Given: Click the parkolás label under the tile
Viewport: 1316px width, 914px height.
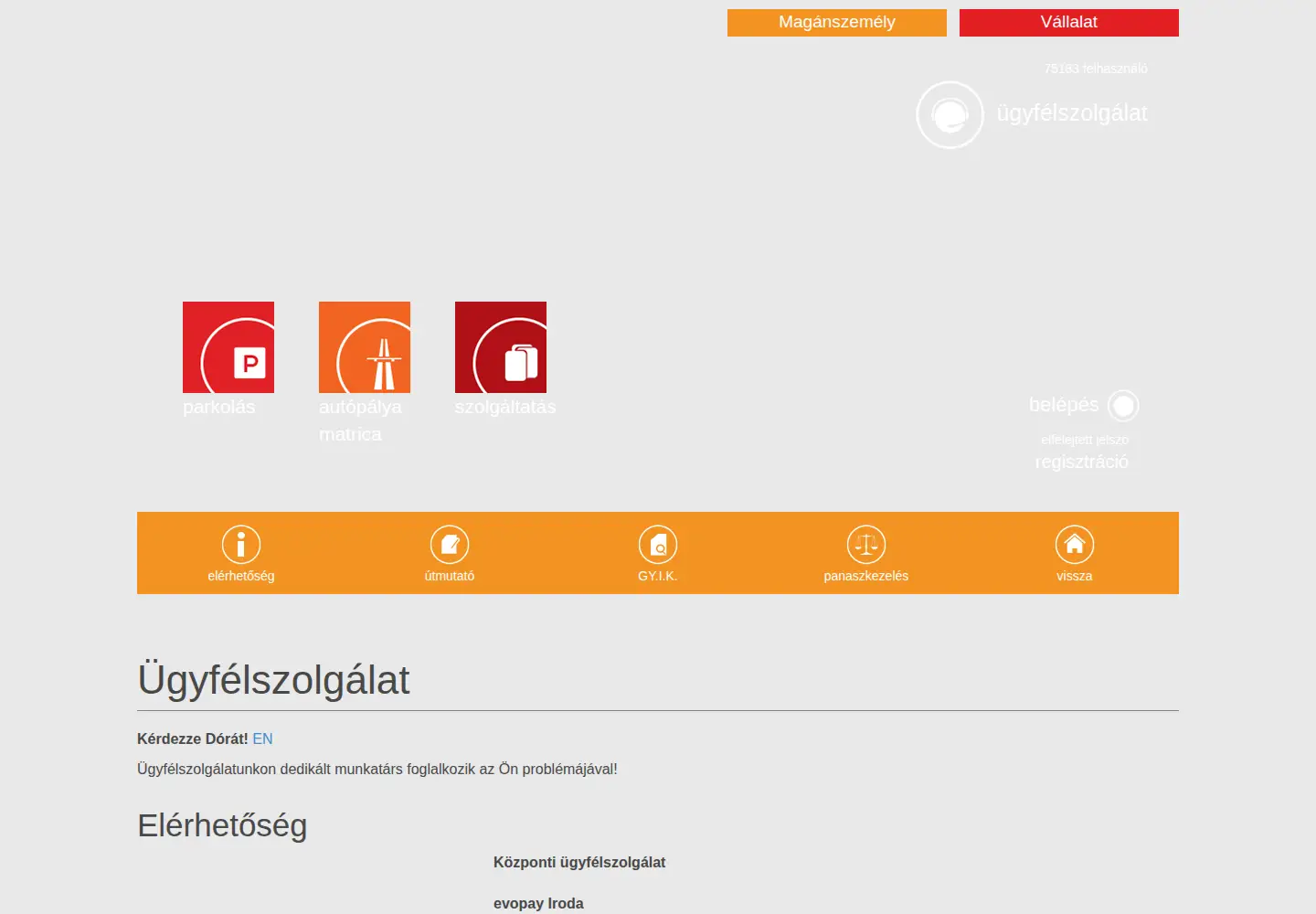Looking at the screenshot, I should (219, 407).
